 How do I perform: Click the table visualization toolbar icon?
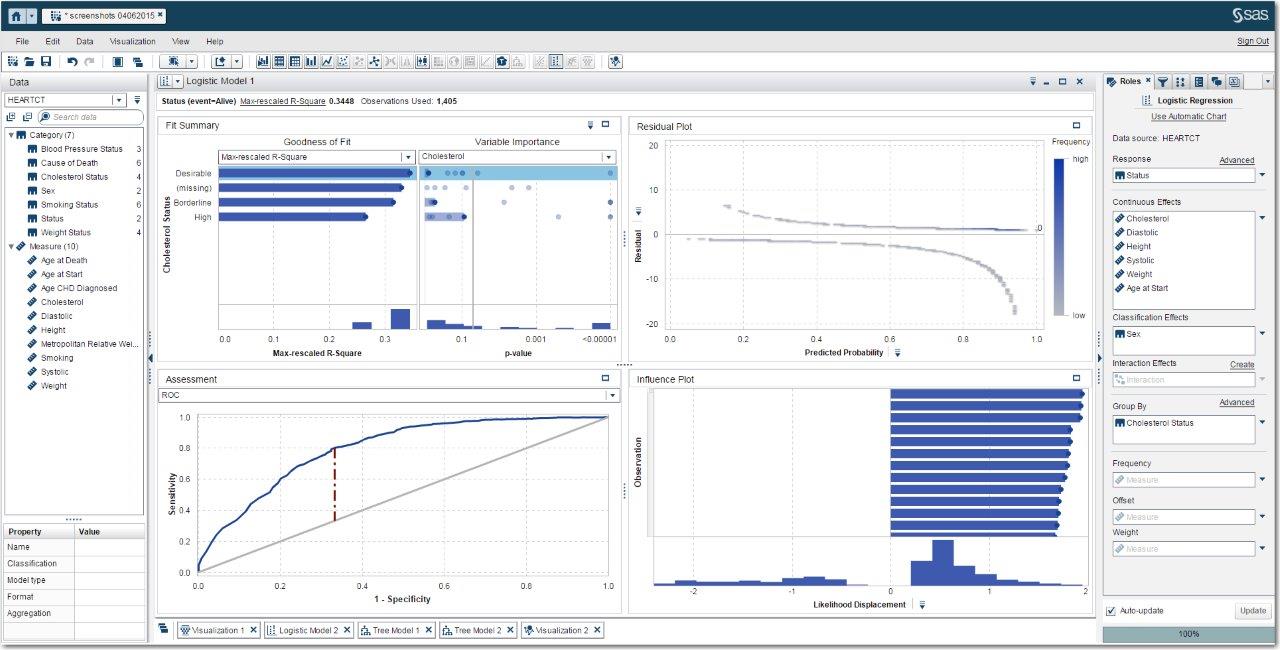[x=279, y=62]
